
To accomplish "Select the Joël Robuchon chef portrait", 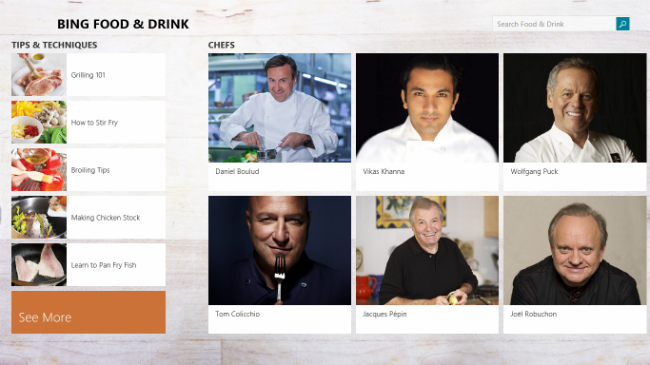I will [575, 251].
